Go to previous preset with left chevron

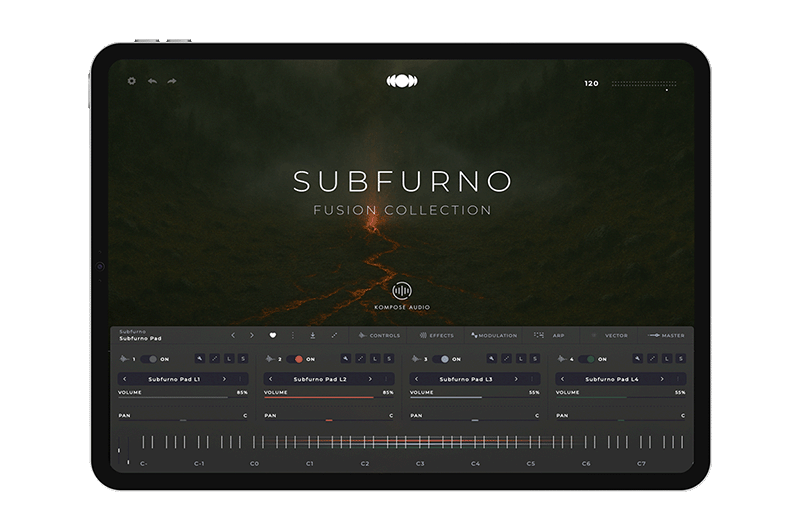click(x=233, y=335)
